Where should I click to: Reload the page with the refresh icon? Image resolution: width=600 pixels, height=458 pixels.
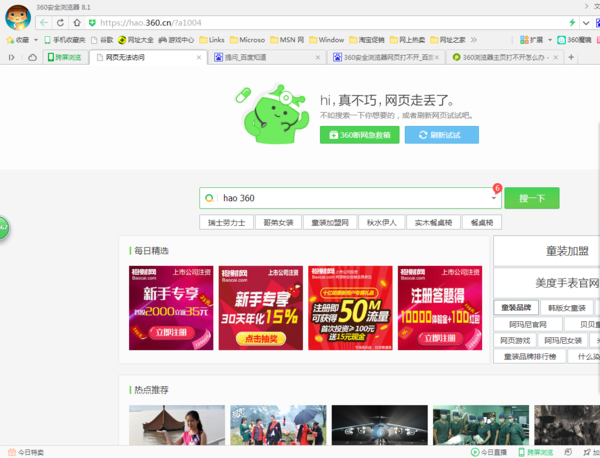coord(60,23)
